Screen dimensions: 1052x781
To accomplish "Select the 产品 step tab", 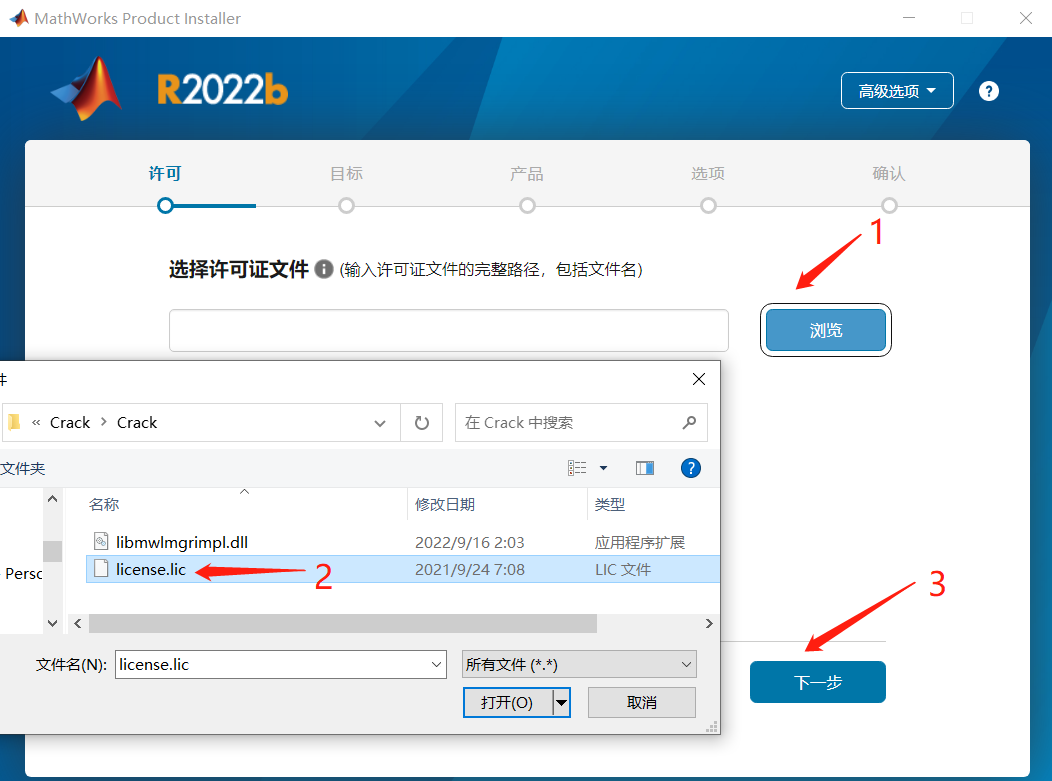I will click(527, 174).
